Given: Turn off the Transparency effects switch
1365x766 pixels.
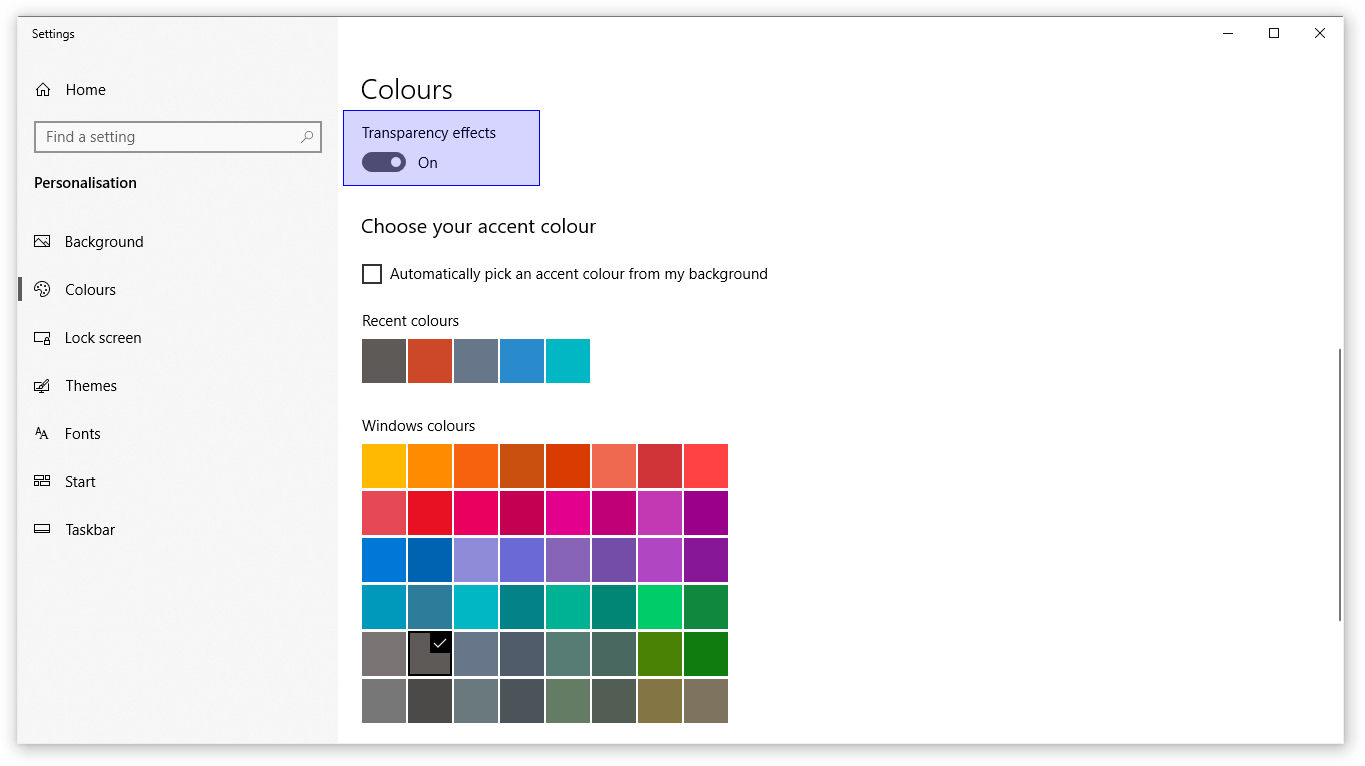Looking at the screenshot, I should pos(384,162).
